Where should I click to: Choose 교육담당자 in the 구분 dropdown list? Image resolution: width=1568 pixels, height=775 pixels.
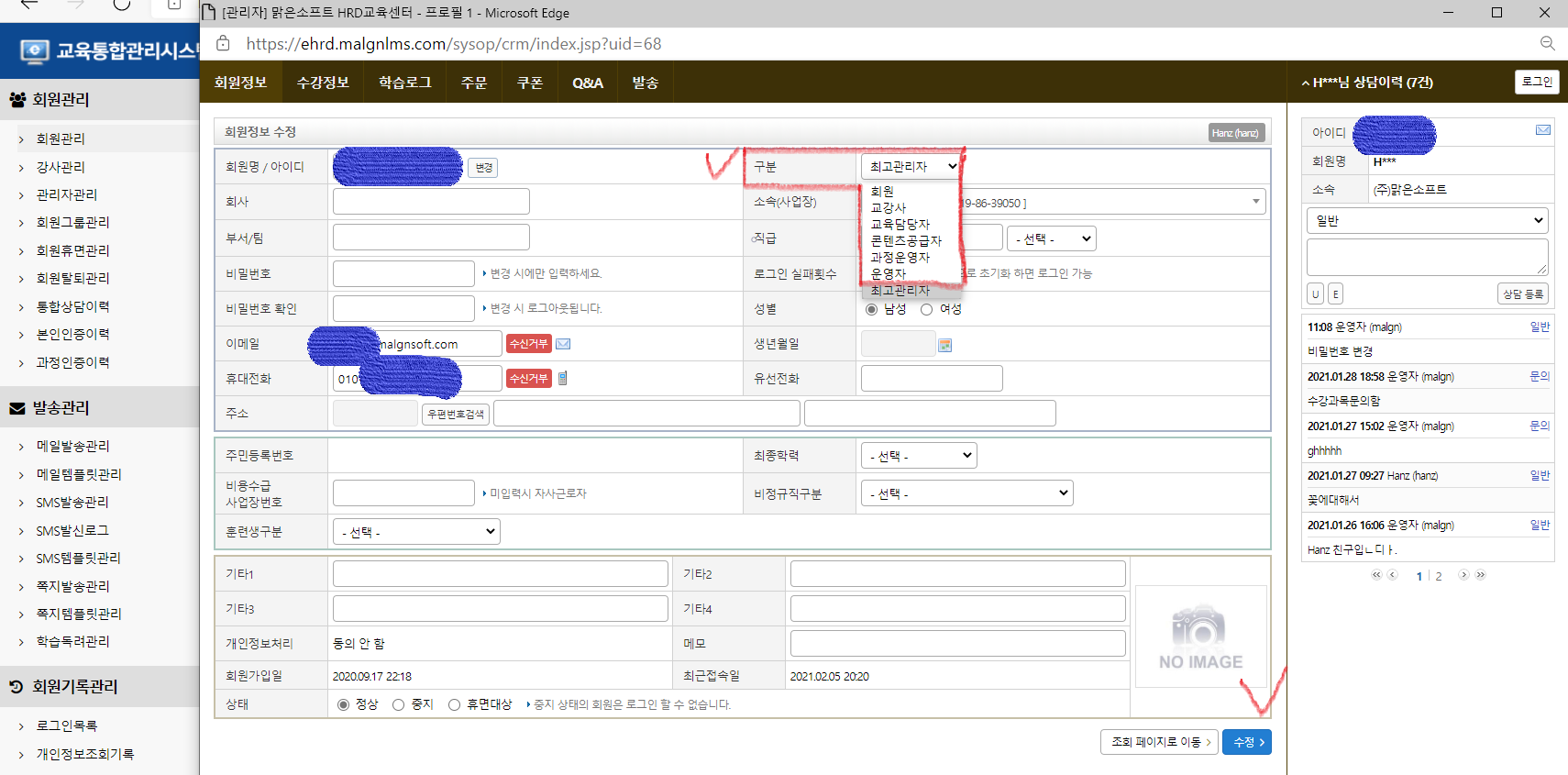pos(900,225)
